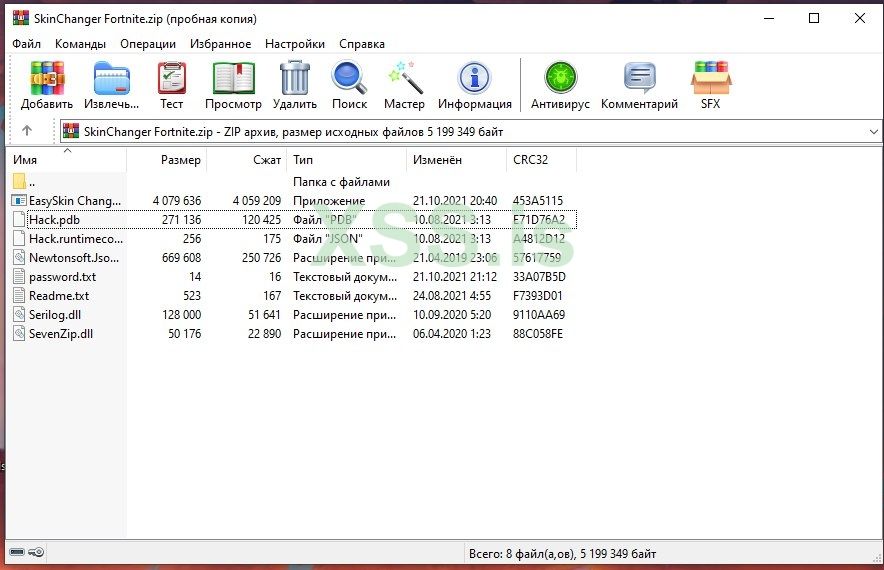Viewport: 884px width, 570px height.
Task: Select the password.txt file name
Action: coord(63,277)
